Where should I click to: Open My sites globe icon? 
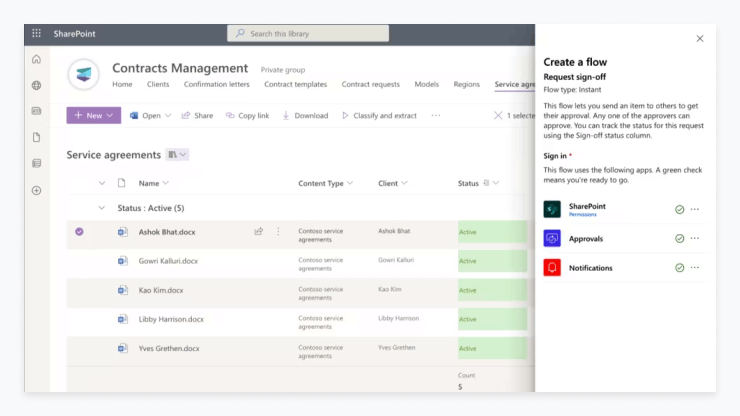(36, 85)
